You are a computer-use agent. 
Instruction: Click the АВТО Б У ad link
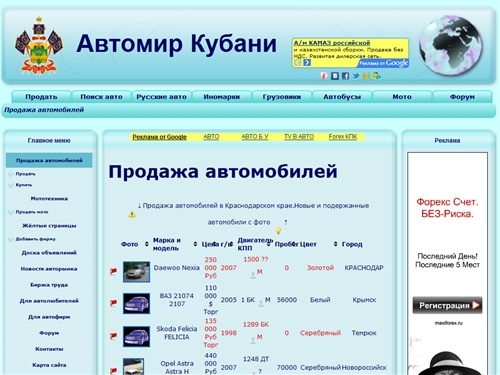click(x=255, y=137)
